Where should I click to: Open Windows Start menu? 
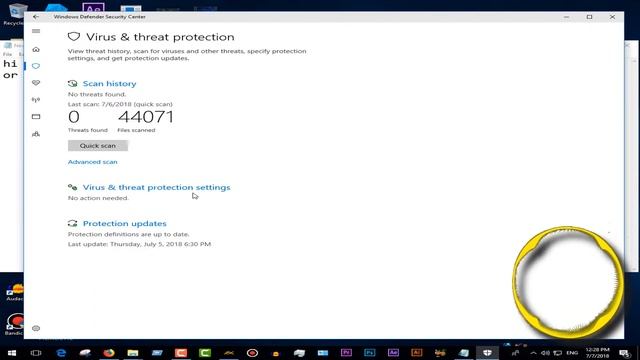tap(12, 353)
